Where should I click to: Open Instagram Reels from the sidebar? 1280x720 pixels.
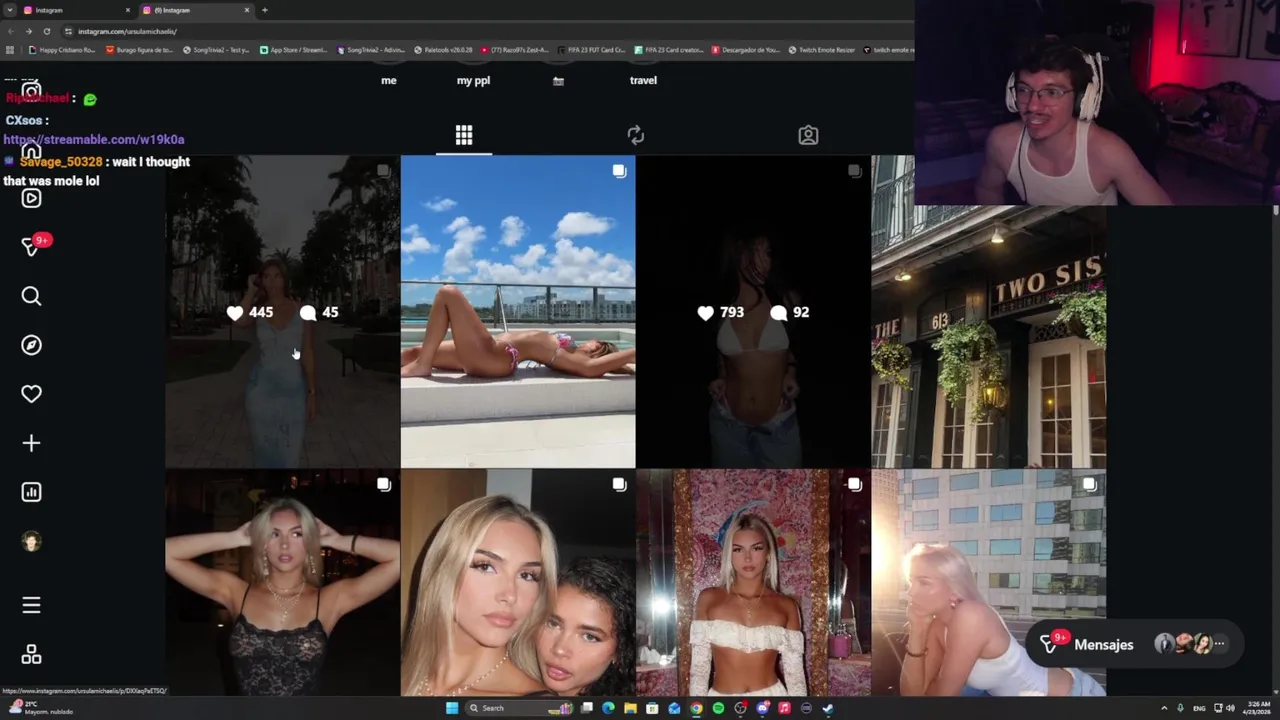coord(31,198)
